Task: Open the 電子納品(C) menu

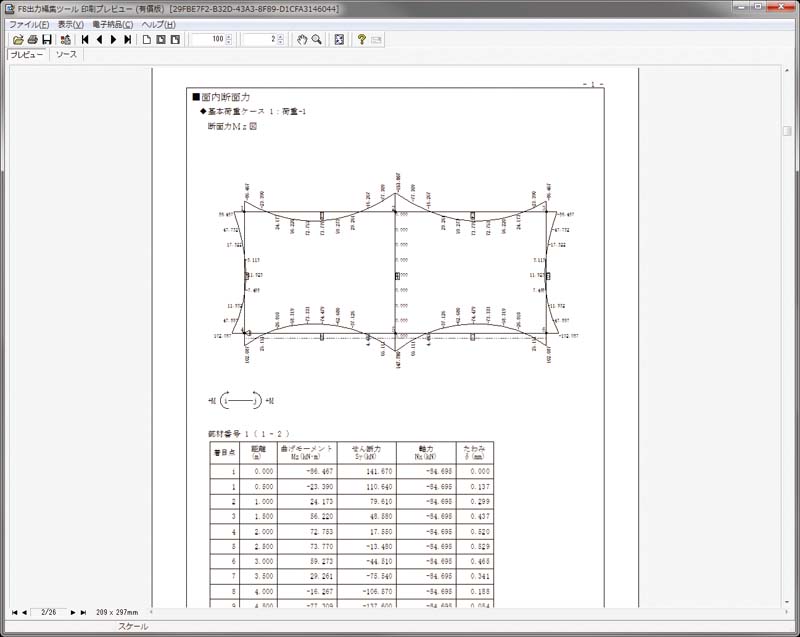Action: [113, 24]
